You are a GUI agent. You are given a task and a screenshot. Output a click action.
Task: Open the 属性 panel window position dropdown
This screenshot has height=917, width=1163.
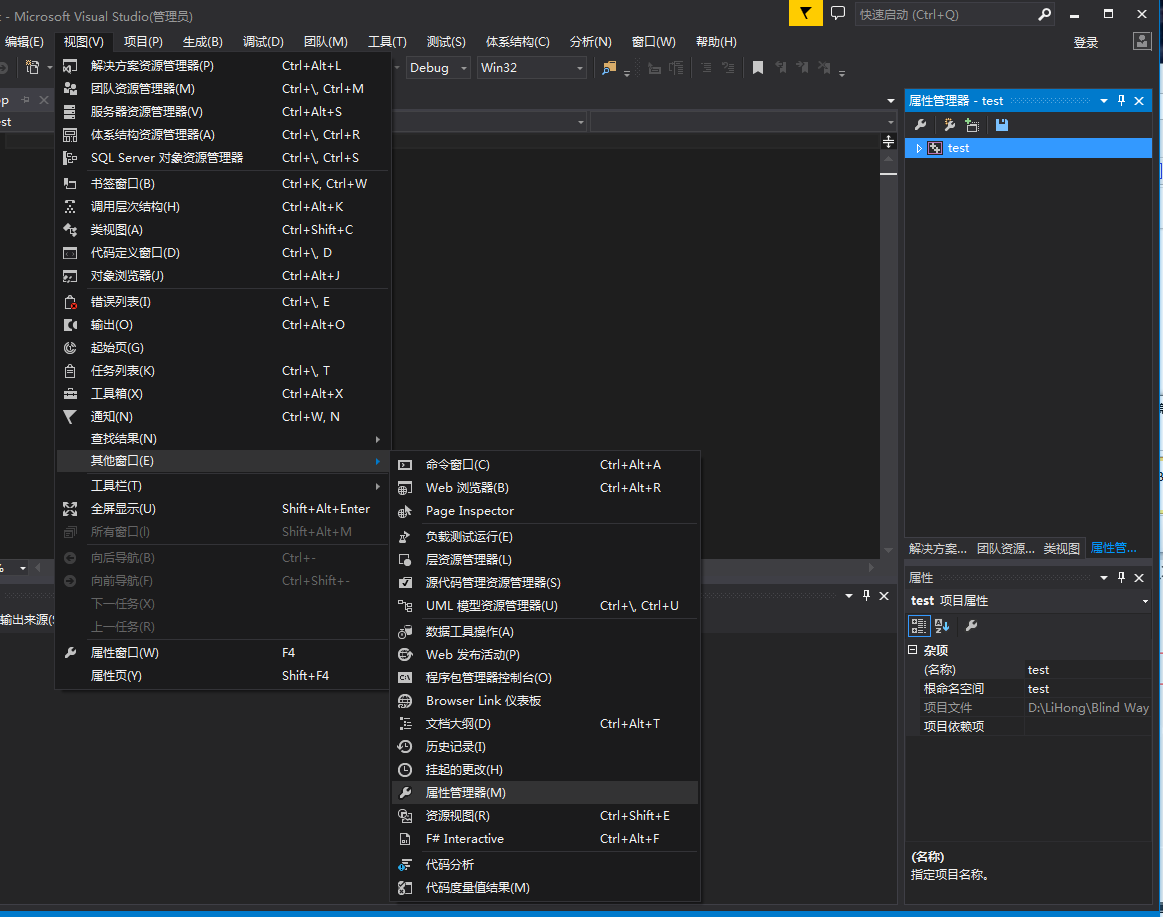coord(1104,577)
